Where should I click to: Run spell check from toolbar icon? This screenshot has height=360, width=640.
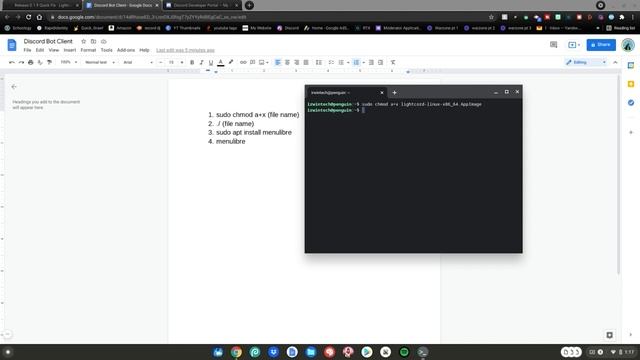click(40, 62)
